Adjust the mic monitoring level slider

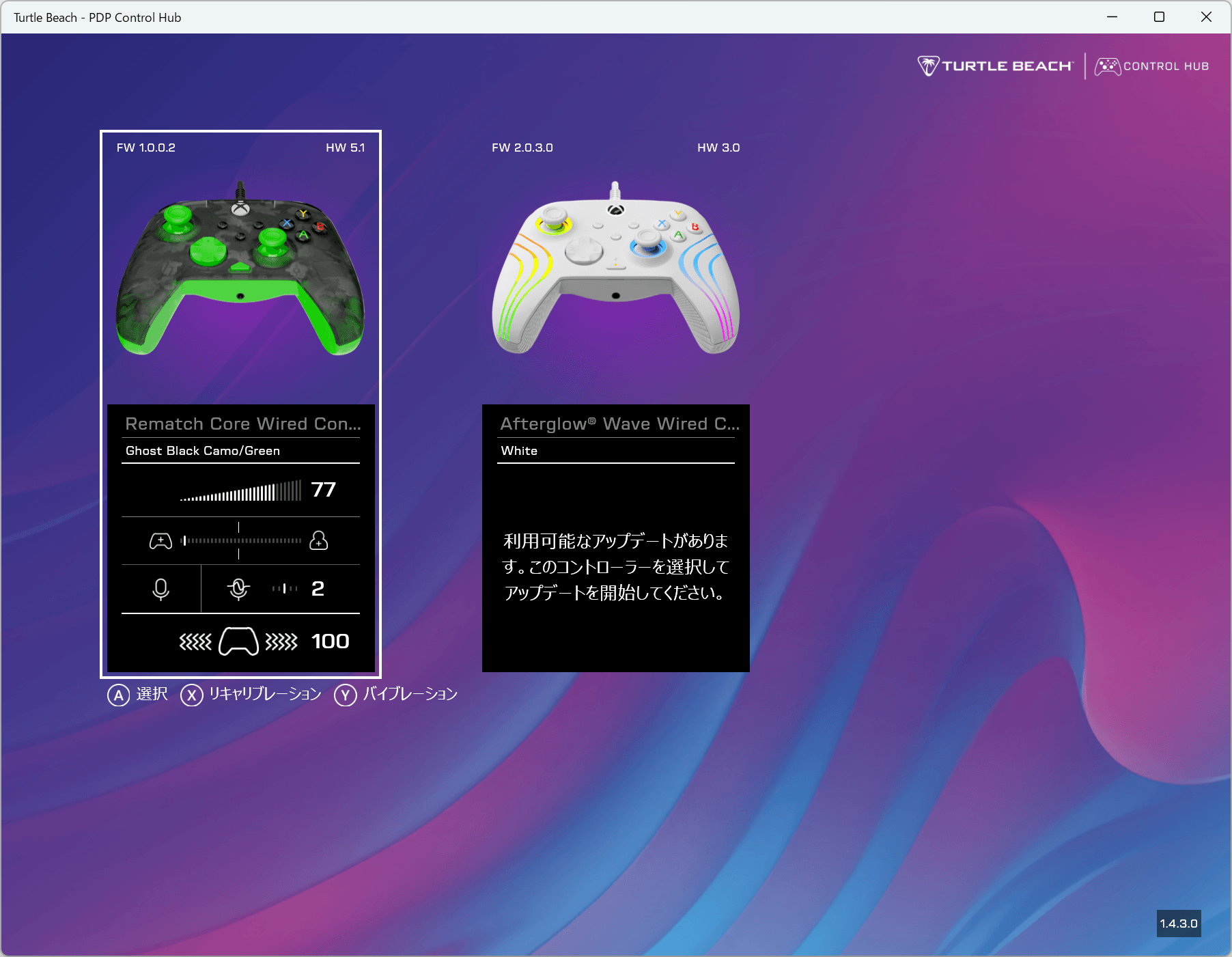click(285, 589)
